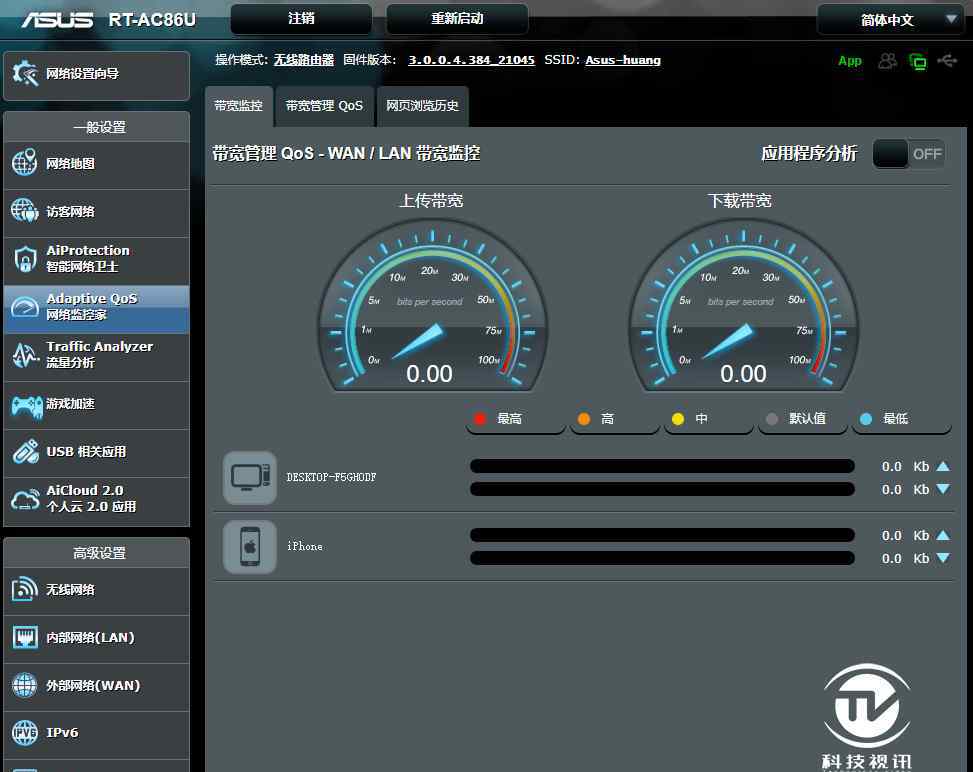Select the gray 默认值 priority swatch

pos(772,419)
